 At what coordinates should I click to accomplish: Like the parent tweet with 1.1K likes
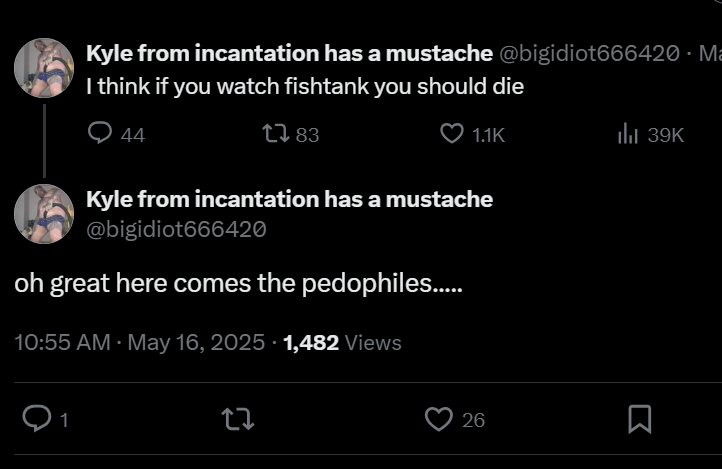coord(453,134)
